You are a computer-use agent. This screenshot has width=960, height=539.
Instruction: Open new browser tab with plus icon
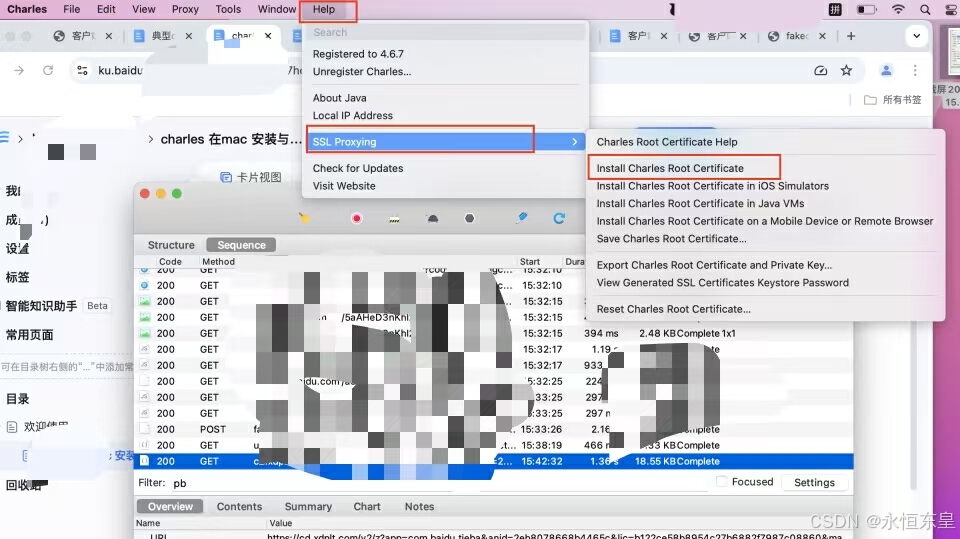(x=851, y=36)
